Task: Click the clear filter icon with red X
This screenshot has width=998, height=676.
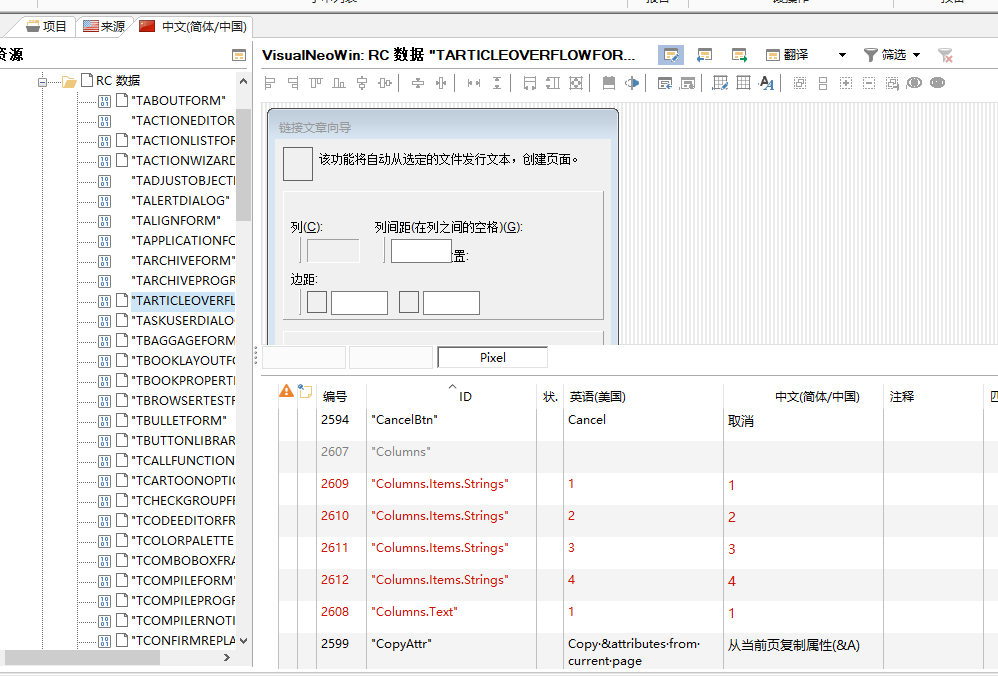Action: [945, 55]
